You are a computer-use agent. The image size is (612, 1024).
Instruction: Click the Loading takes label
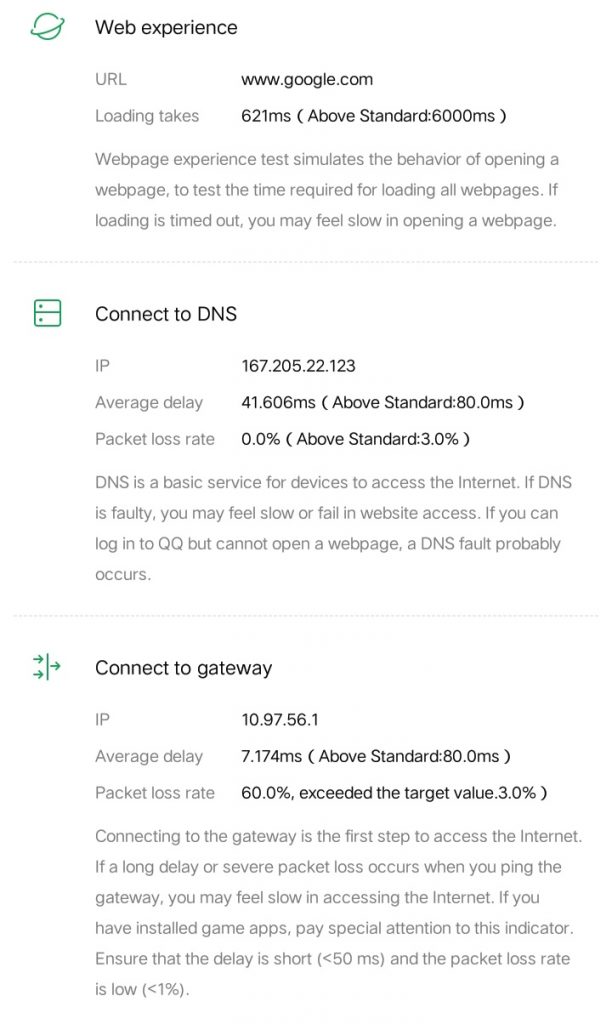(x=147, y=116)
